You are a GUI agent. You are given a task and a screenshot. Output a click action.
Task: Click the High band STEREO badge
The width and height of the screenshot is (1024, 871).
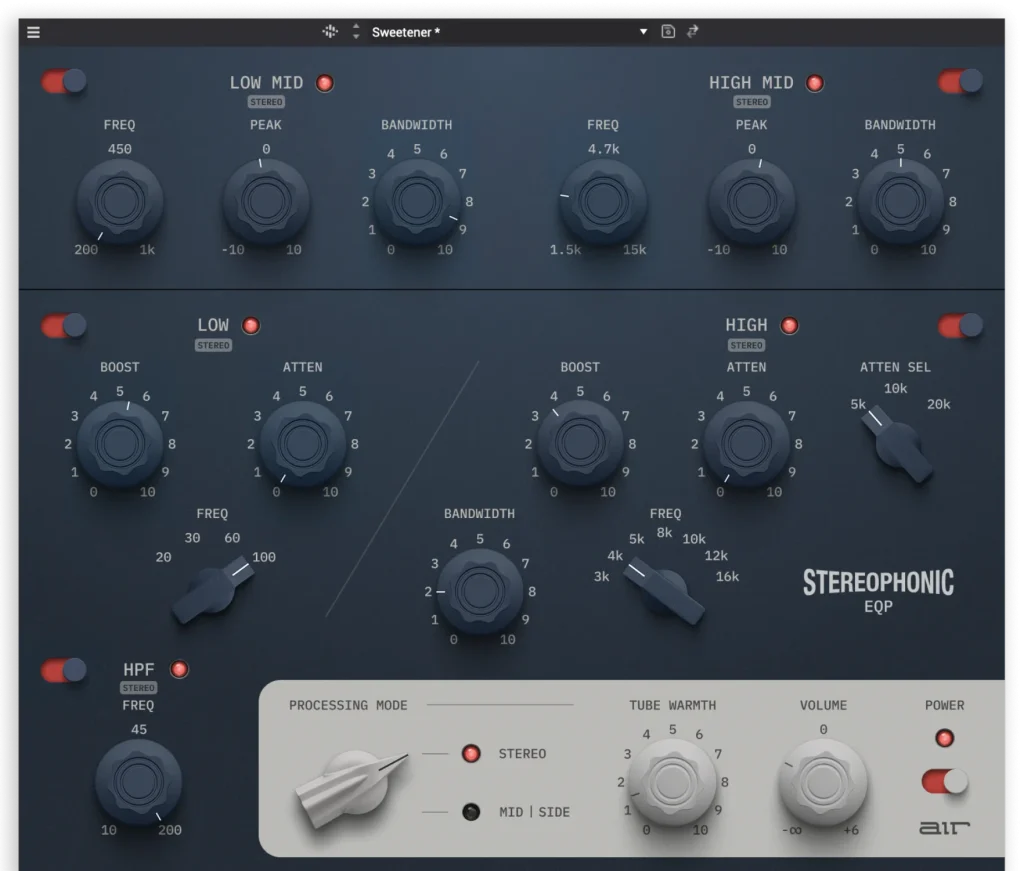[x=746, y=345]
